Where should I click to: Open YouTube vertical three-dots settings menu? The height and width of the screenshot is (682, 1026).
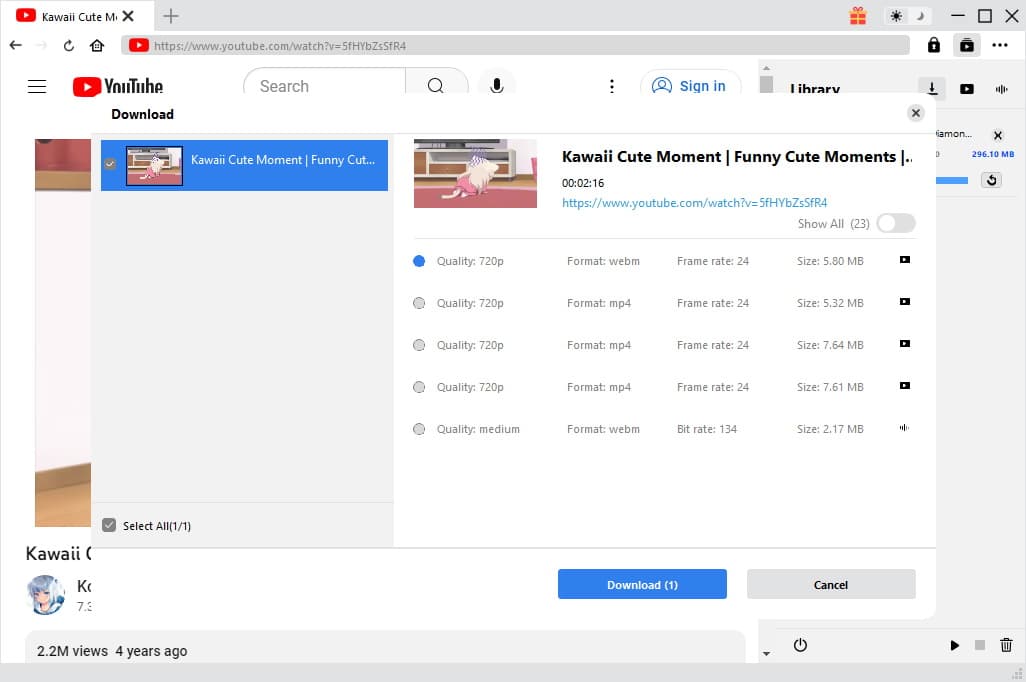coord(612,86)
